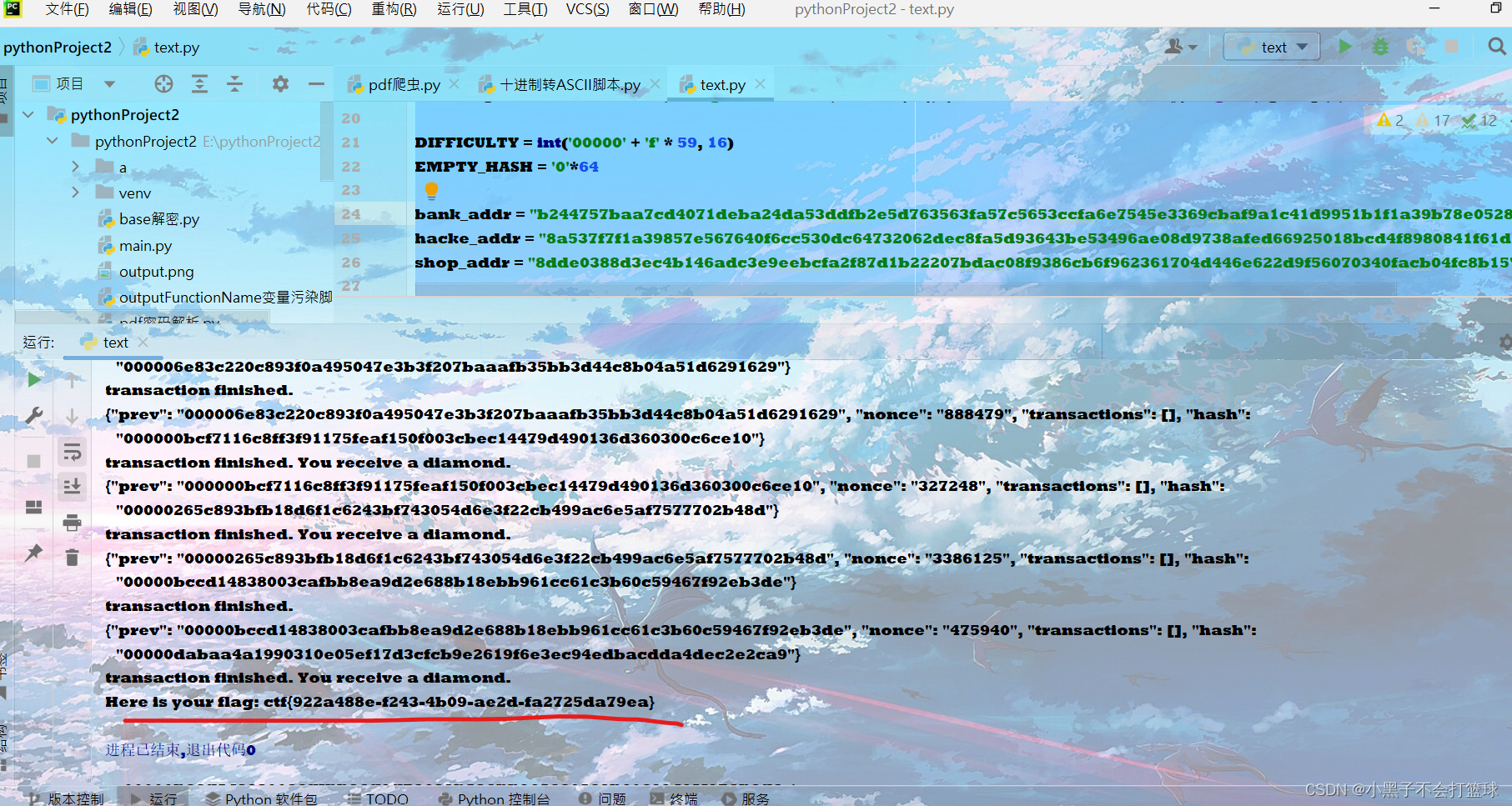
Task: Collapse all in project tree
Action: click(x=234, y=83)
